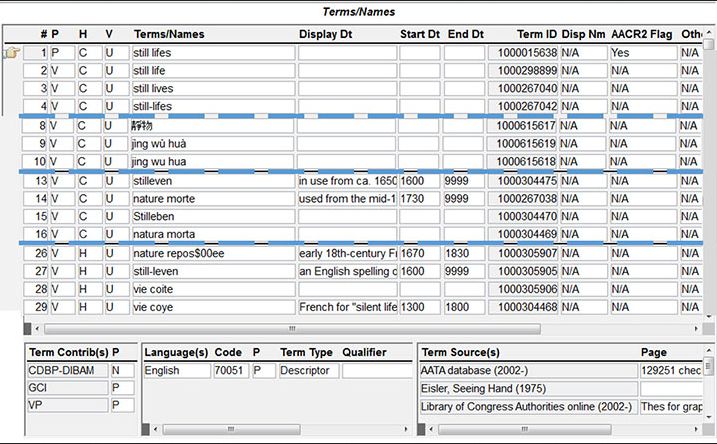
Task: Select source 'AATA database (2002-)'
Action: pos(528,370)
